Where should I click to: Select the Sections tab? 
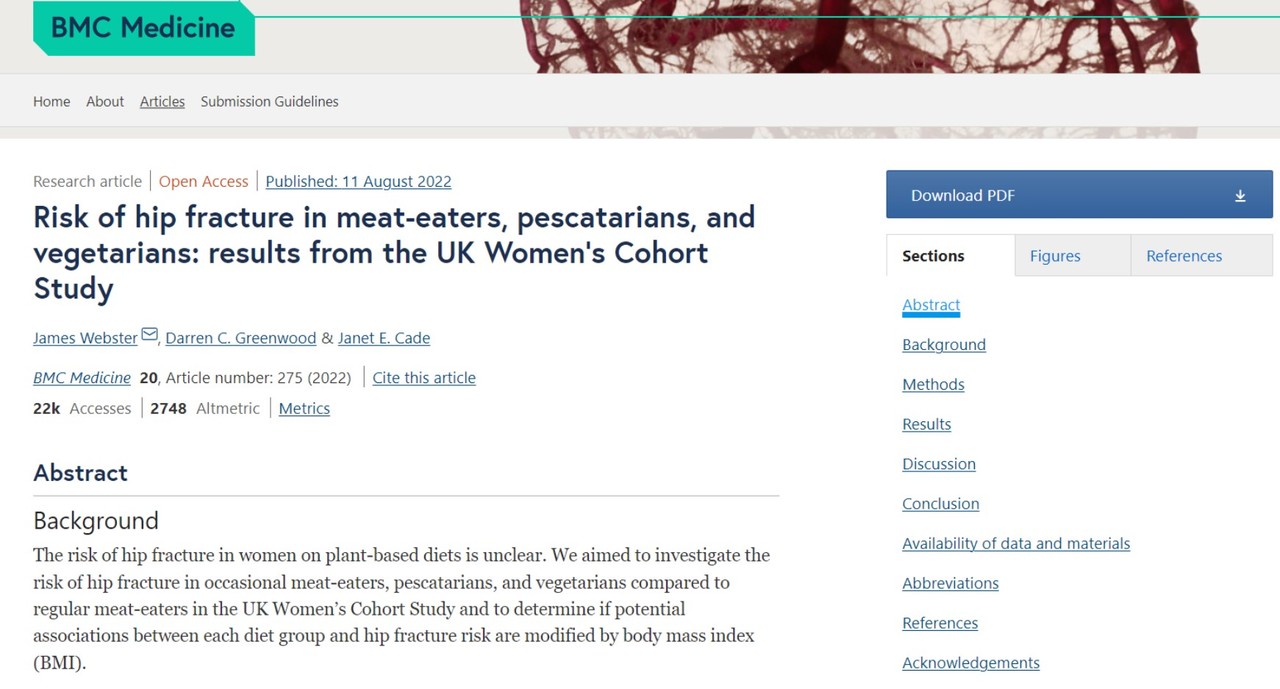coord(933,256)
